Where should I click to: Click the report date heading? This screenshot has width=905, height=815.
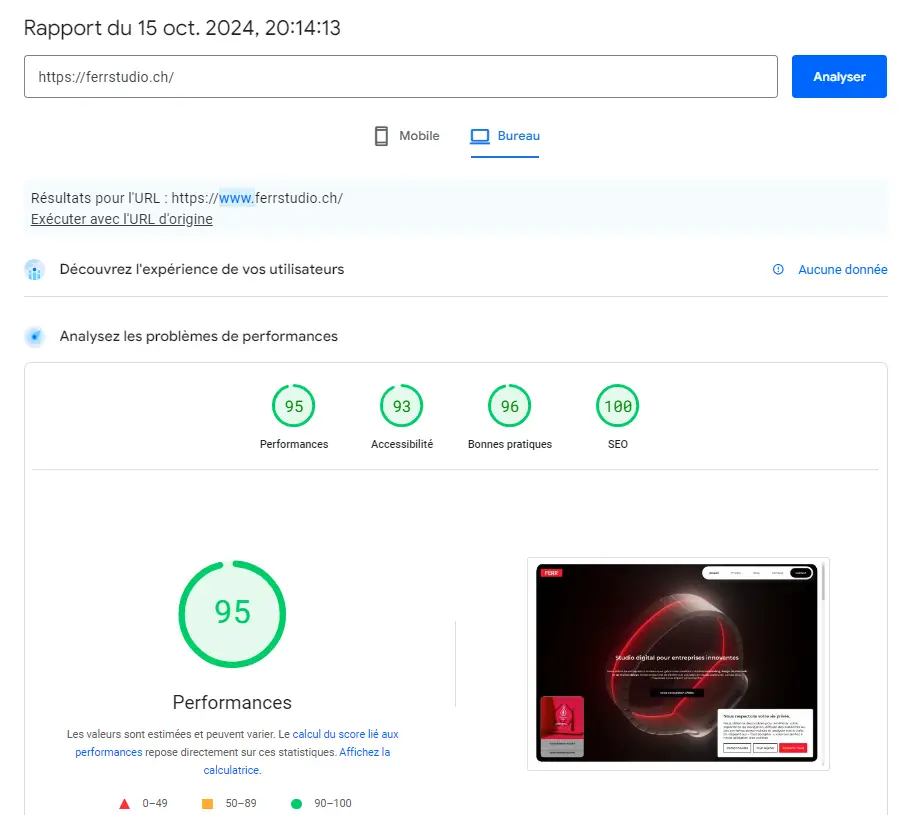182,28
